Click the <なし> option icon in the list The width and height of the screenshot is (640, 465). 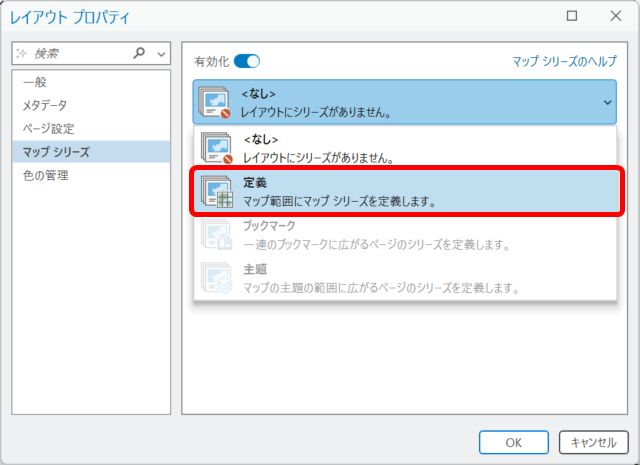(x=217, y=148)
